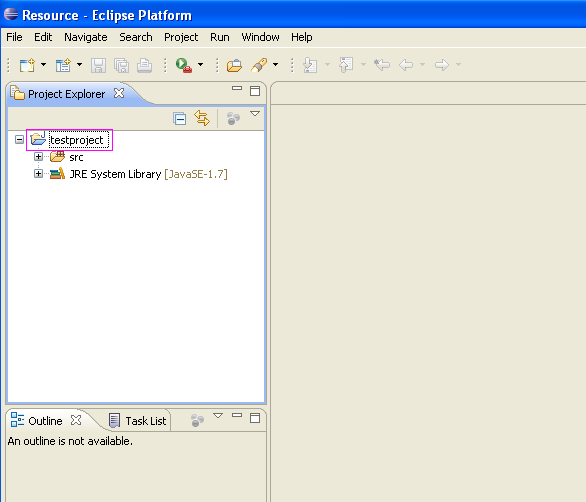Select JRE System Library [JavaSE-1.7]
This screenshot has width=586, height=502.
coord(148,174)
